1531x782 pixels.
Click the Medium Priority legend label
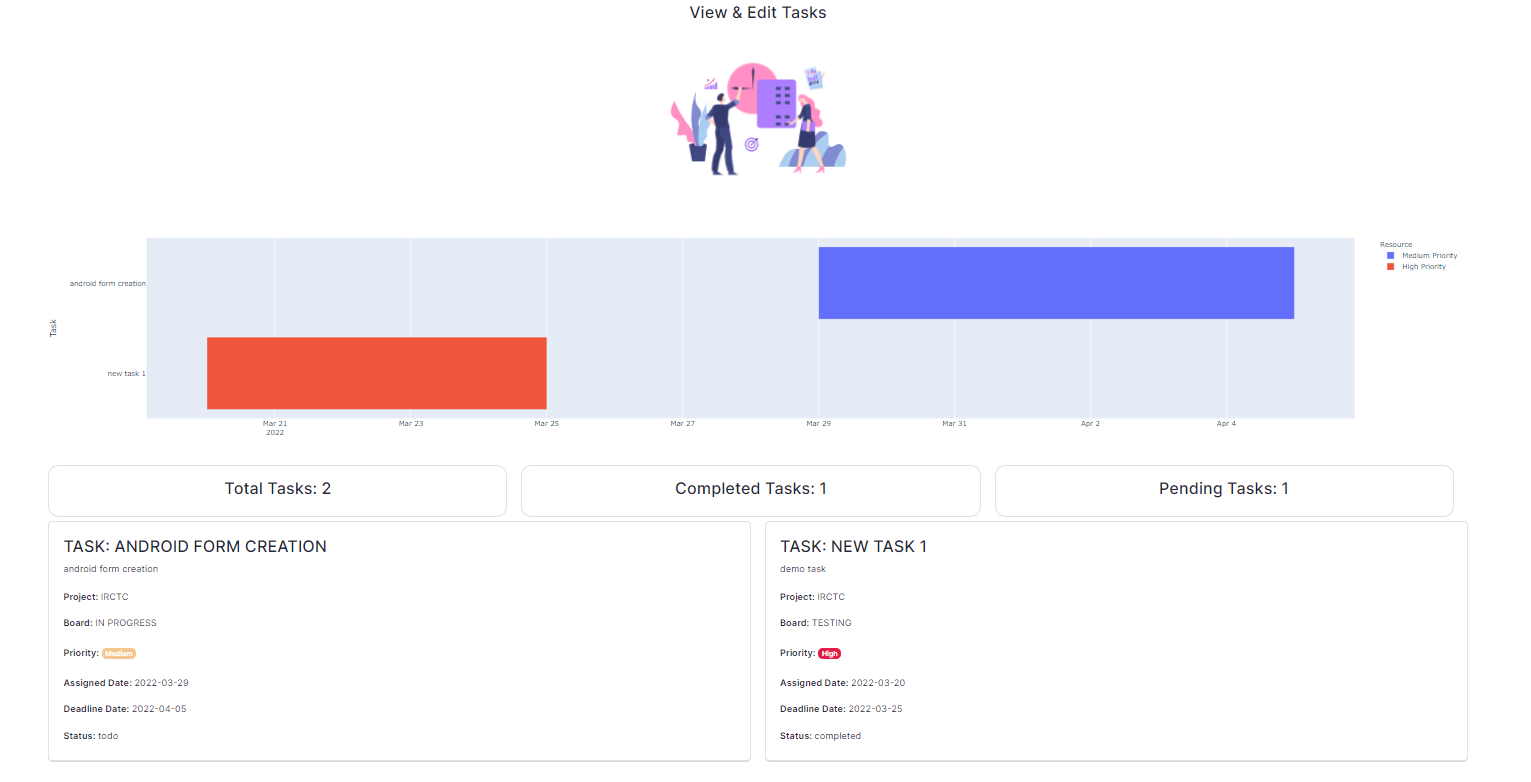click(x=1429, y=256)
